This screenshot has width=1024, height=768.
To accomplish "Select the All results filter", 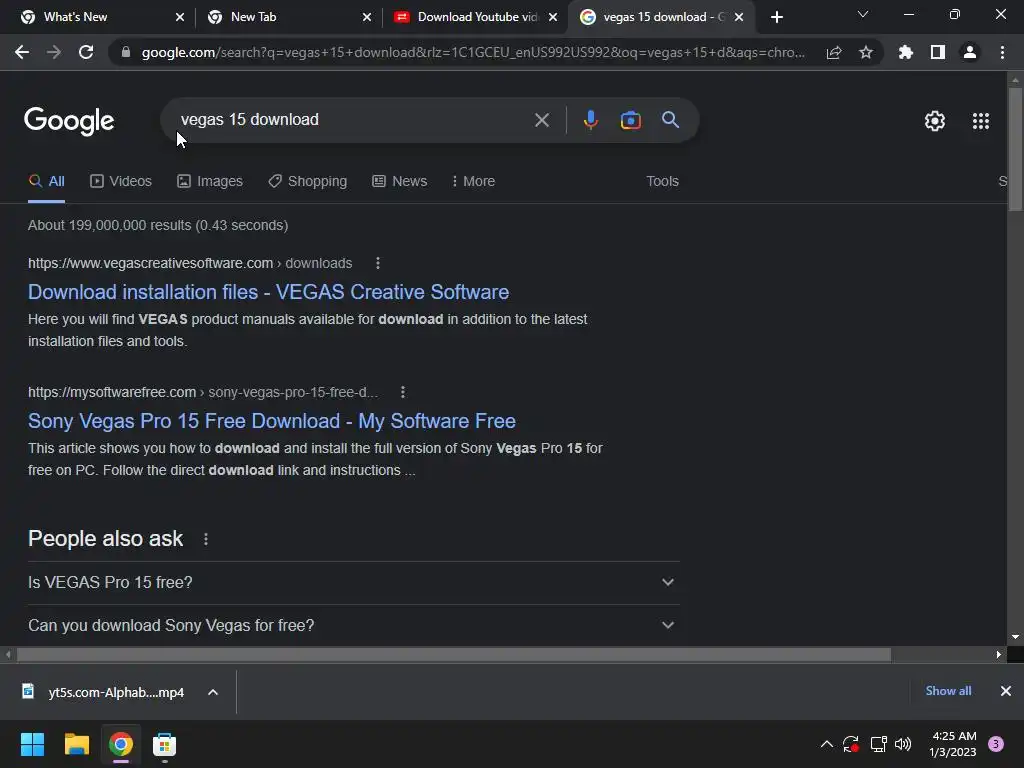I will [x=46, y=181].
